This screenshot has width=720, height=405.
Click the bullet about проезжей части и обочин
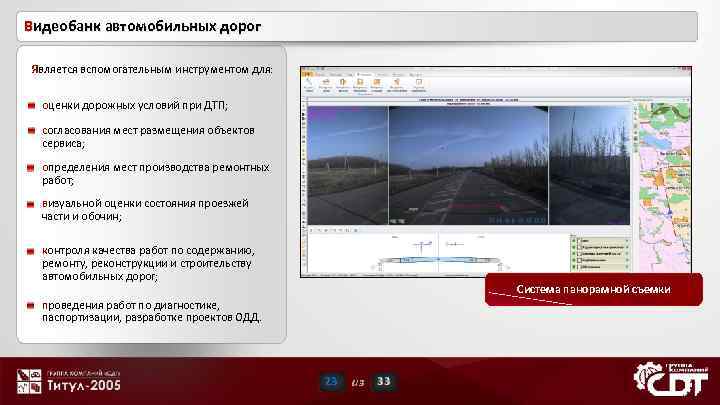(145, 209)
